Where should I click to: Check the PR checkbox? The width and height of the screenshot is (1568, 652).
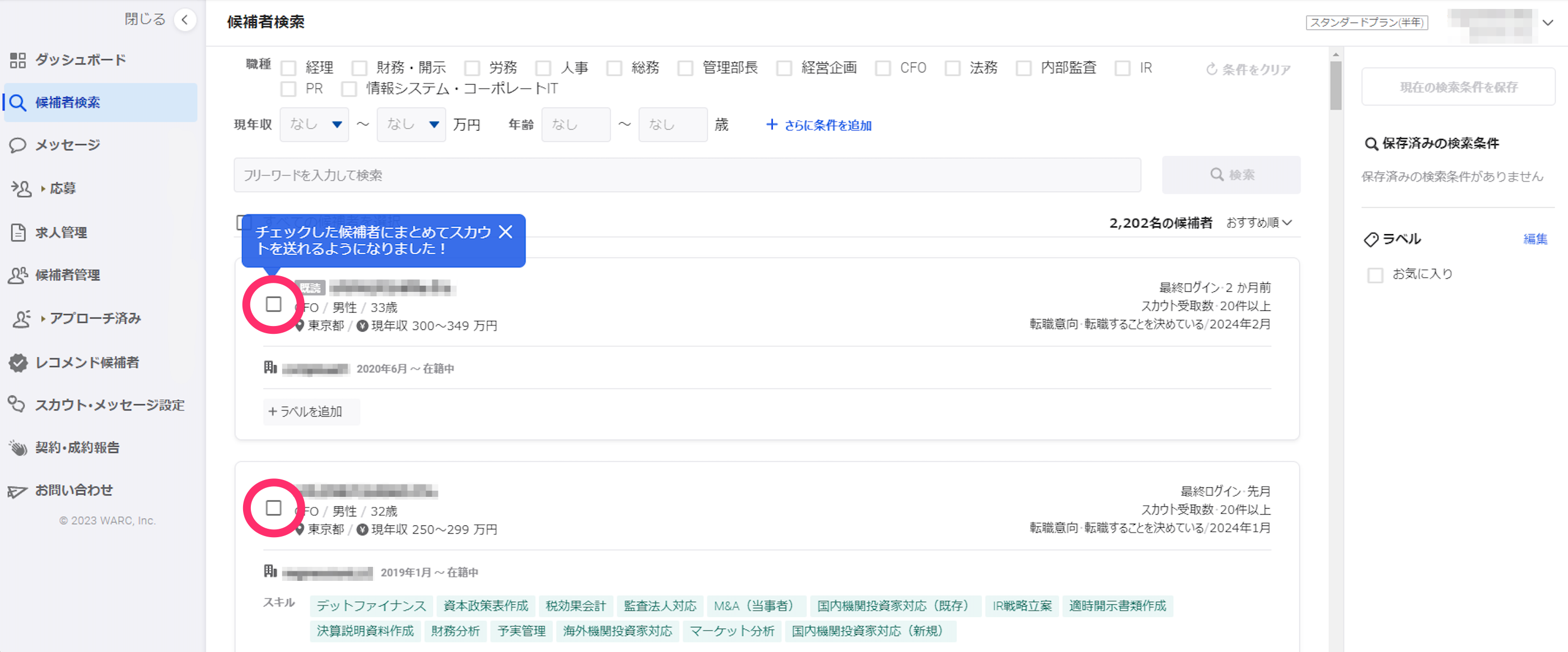tap(288, 90)
